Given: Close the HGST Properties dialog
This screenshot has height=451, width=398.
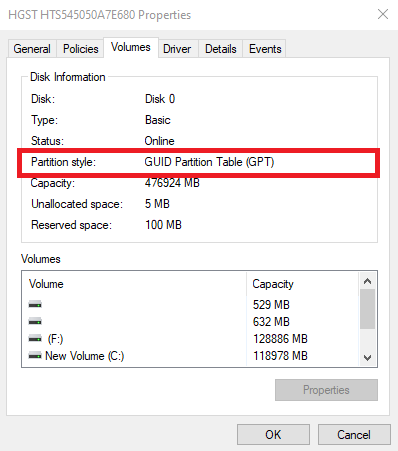Looking at the screenshot, I should [383, 14].
